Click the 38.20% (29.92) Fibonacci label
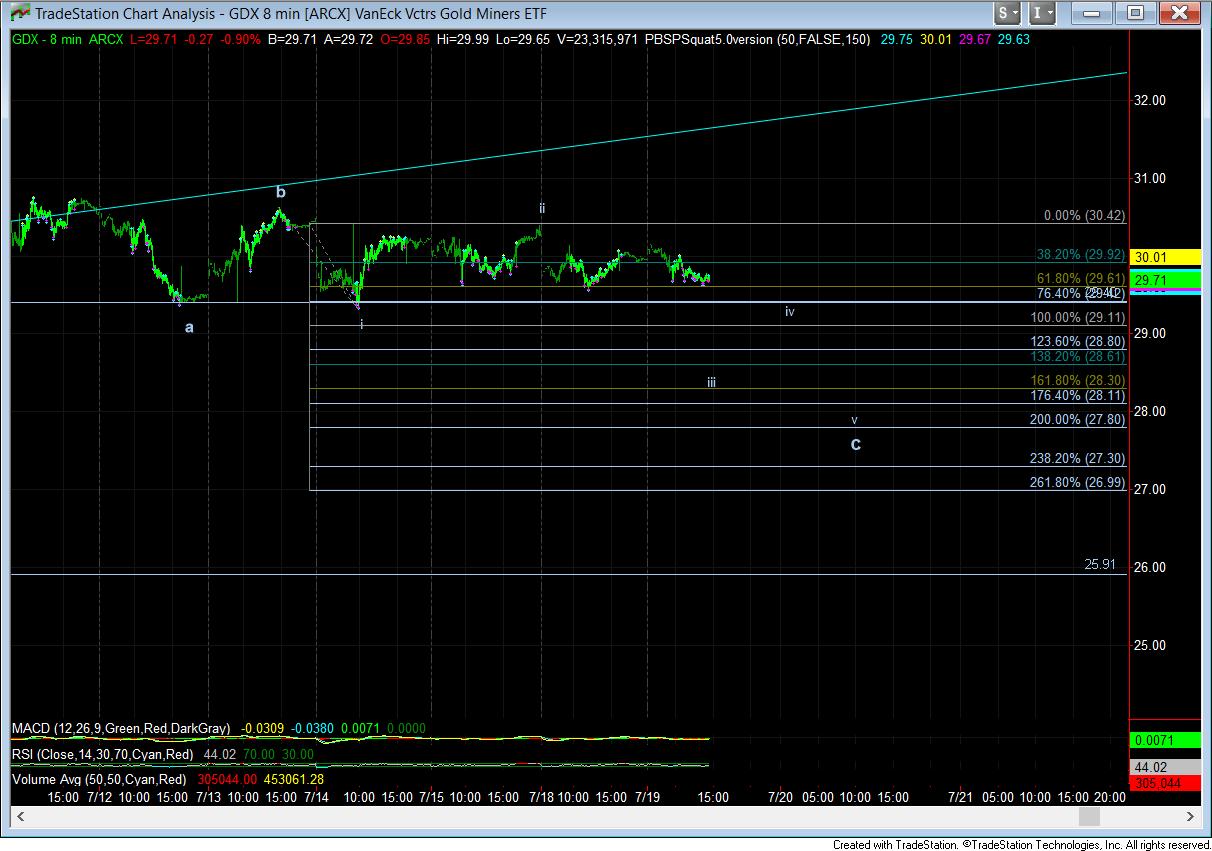Image resolution: width=1212 pixels, height=851 pixels. [x=1080, y=255]
